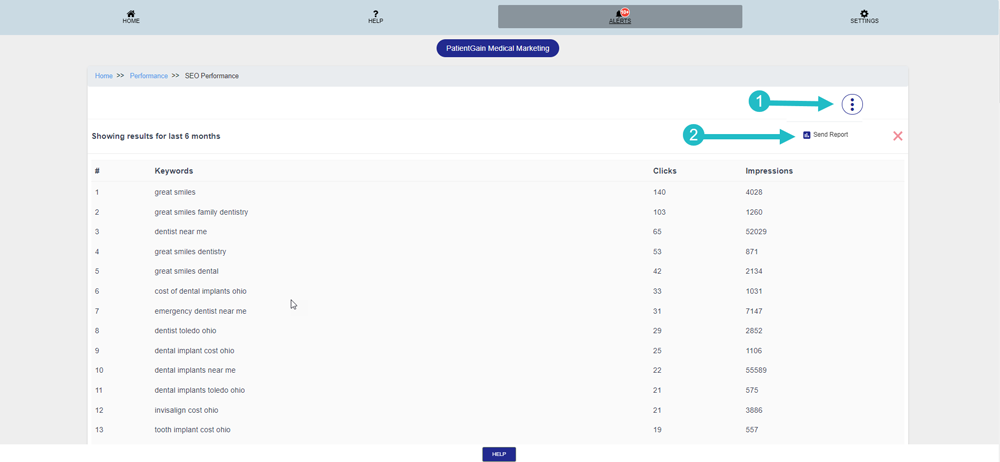Click the impressions value 7147
Screen dimensions: 1000x462
[x=754, y=311]
